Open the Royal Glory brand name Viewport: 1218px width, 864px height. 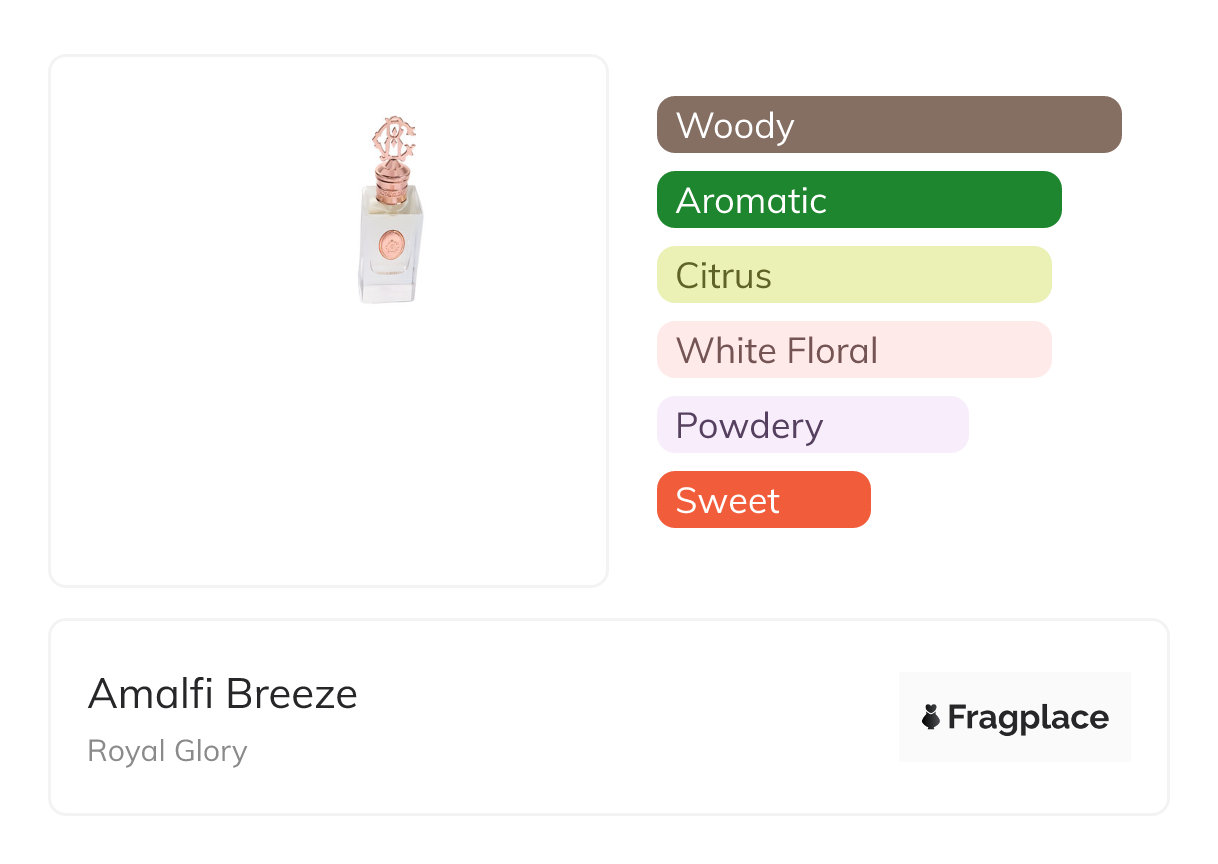pos(167,751)
